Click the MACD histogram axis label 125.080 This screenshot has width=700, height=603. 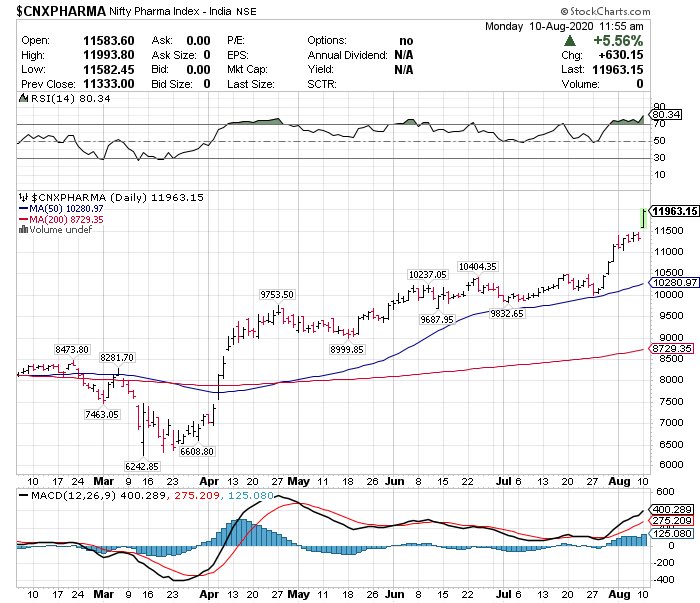click(x=672, y=533)
